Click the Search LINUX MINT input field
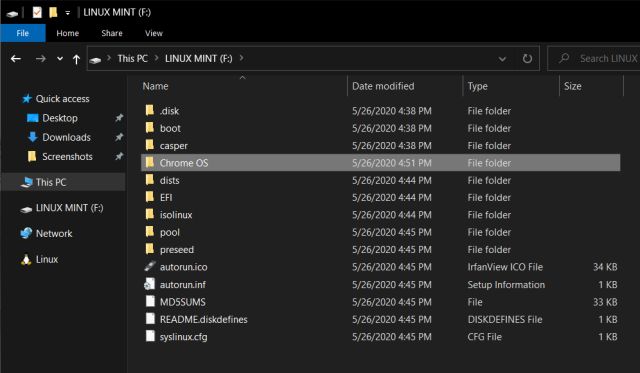Viewport: 640px width, 373px height. [x=594, y=59]
